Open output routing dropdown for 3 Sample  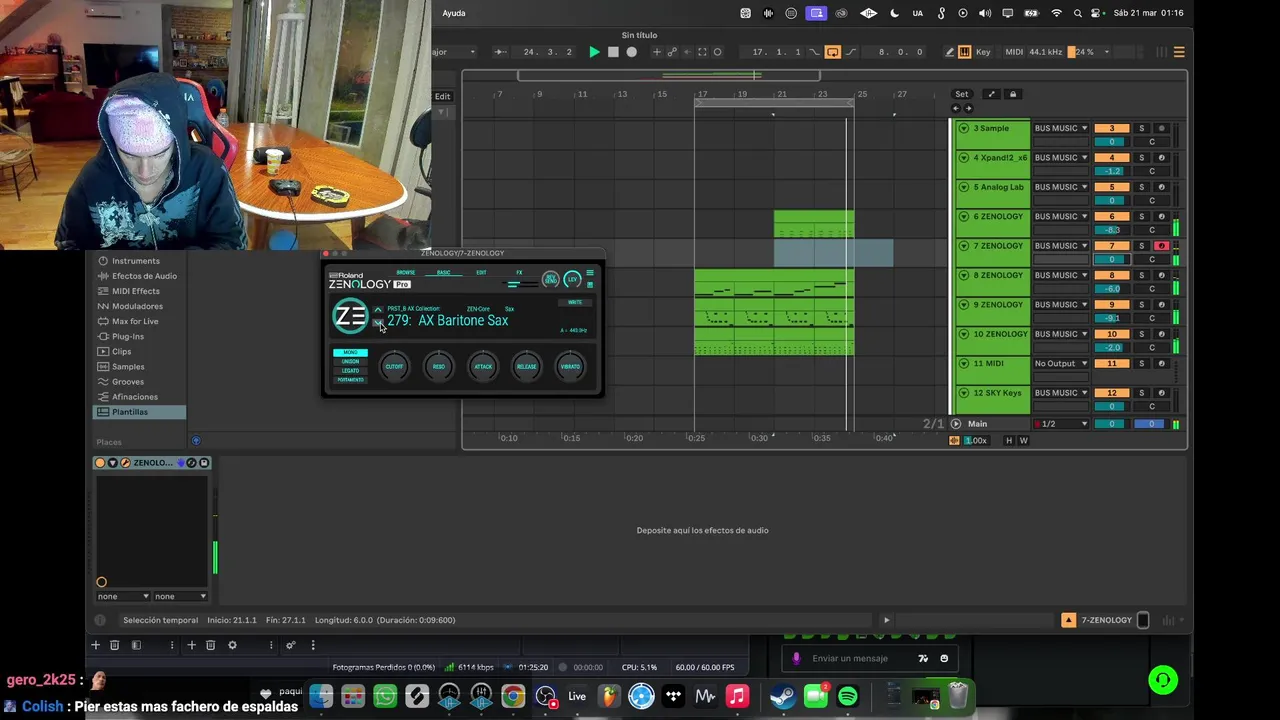pyautogui.click(x=1061, y=128)
